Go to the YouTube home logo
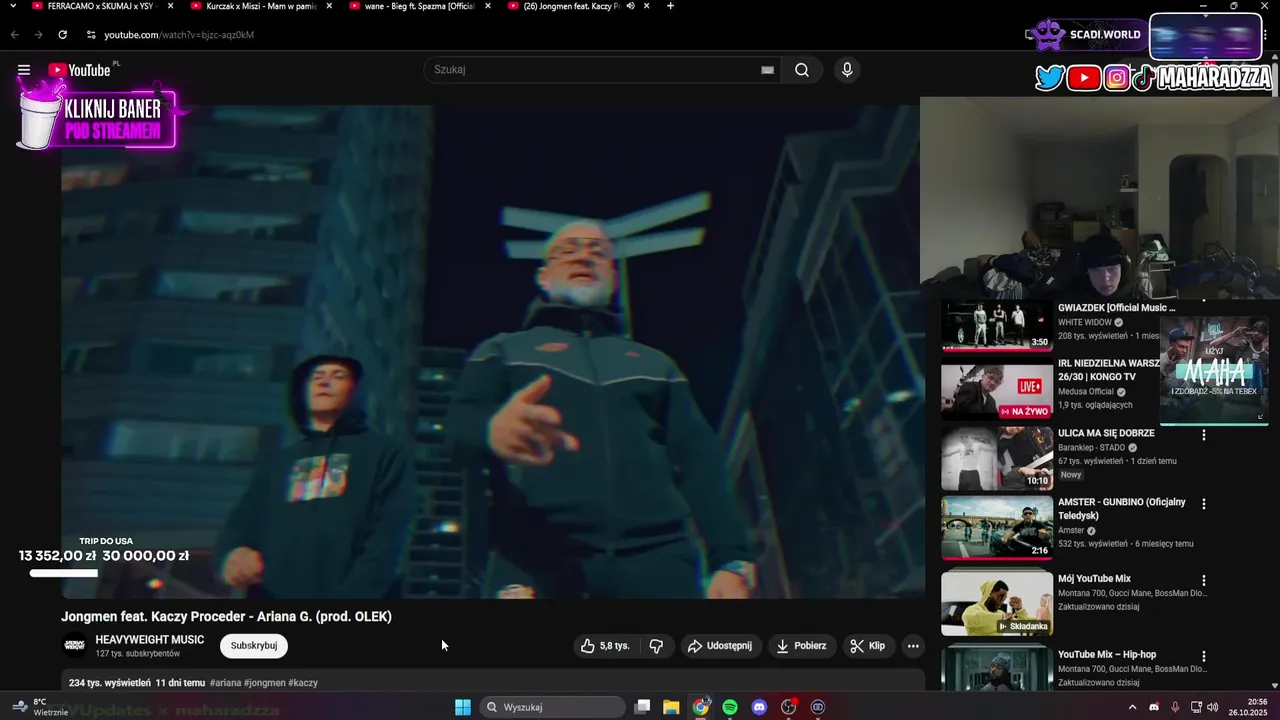The image size is (1280, 720). pyautogui.click(x=79, y=70)
